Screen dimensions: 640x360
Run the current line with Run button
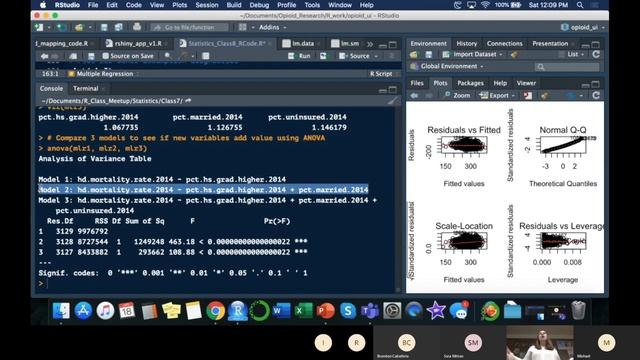[x=300, y=56]
